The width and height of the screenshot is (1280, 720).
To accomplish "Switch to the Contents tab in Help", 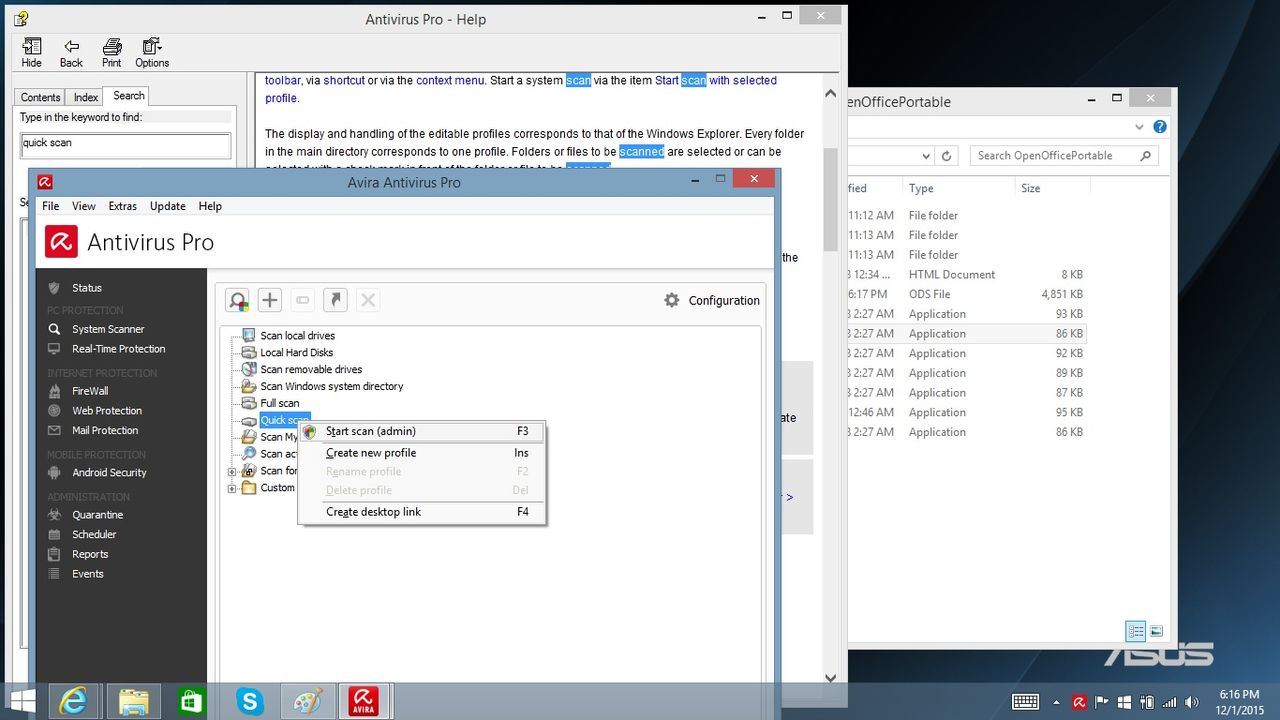I will coord(41,97).
